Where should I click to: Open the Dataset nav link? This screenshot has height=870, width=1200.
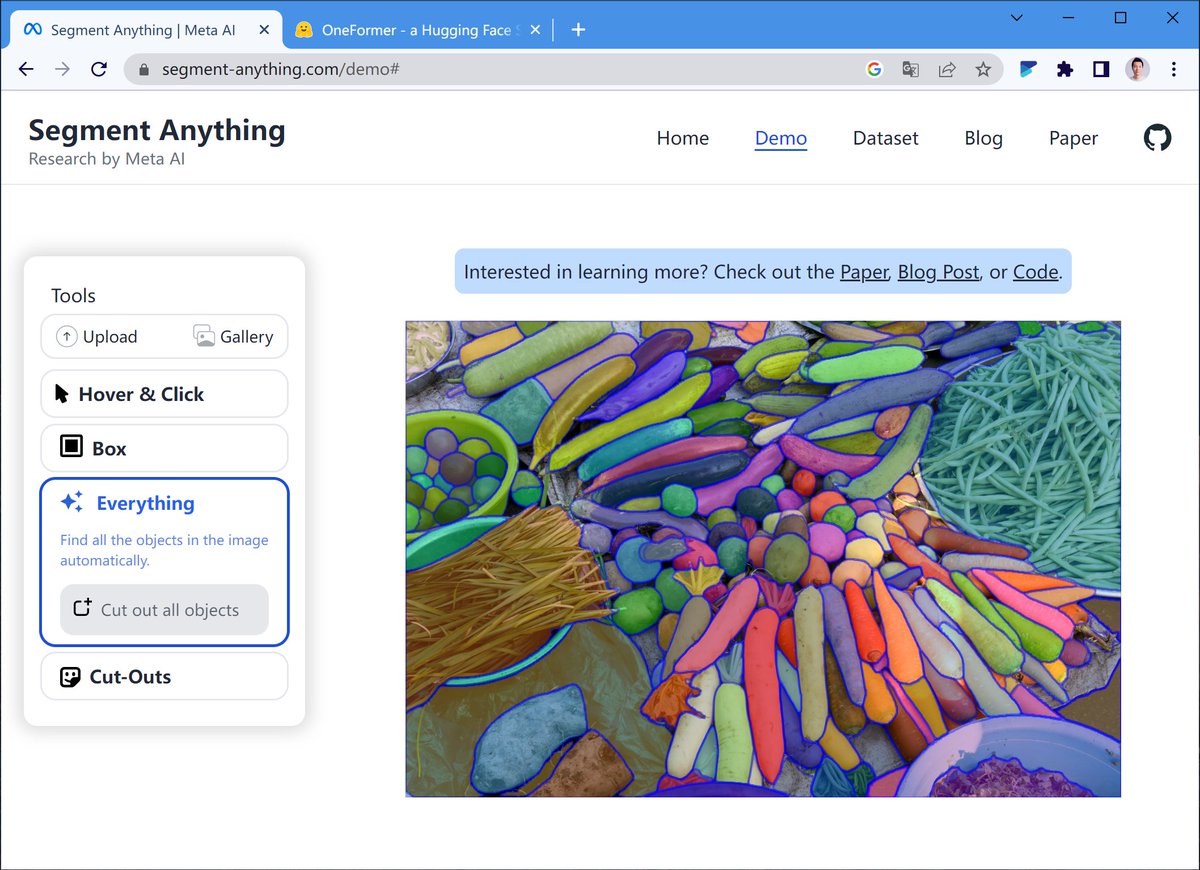click(x=885, y=138)
